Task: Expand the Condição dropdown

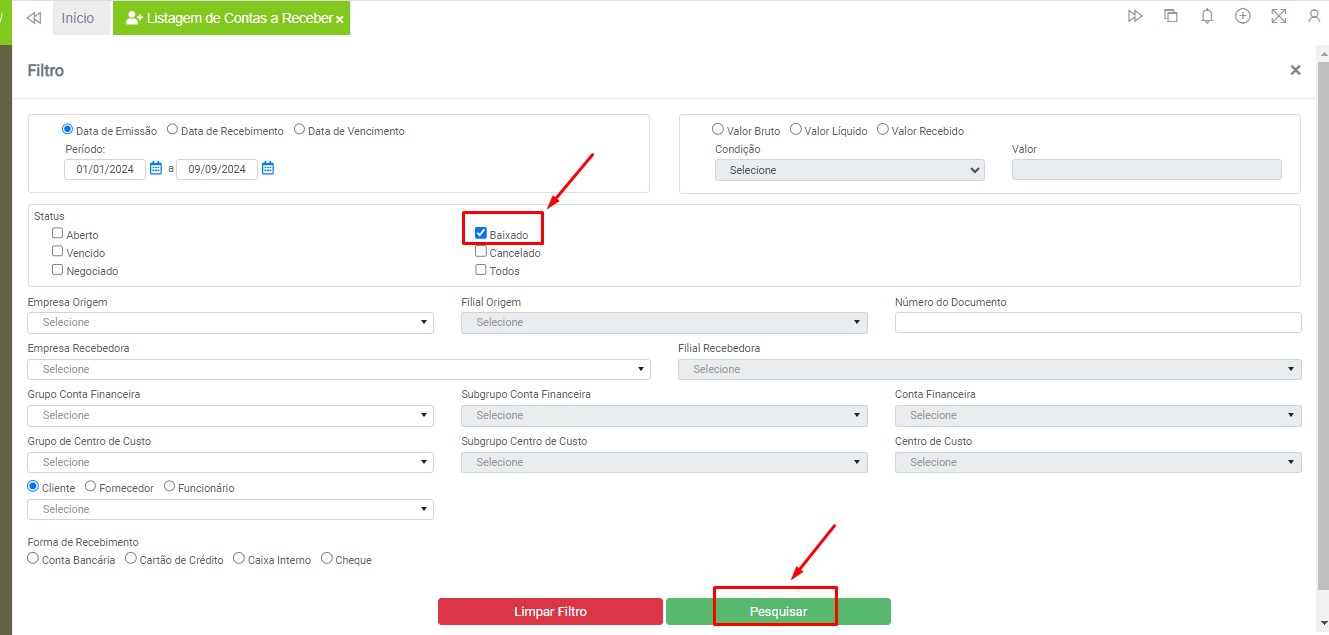Action: pos(849,170)
